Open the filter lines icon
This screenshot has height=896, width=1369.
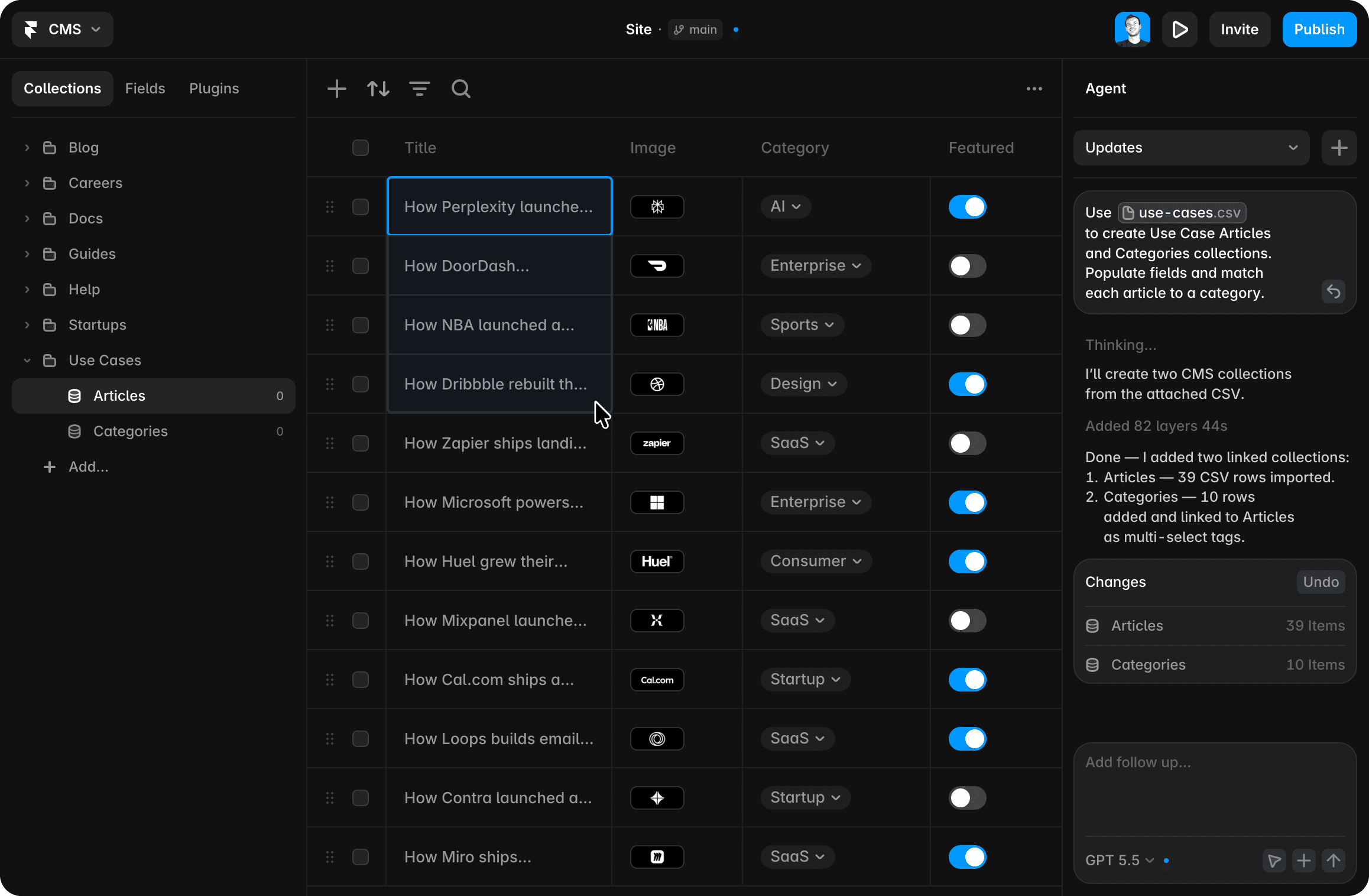pyautogui.click(x=420, y=89)
